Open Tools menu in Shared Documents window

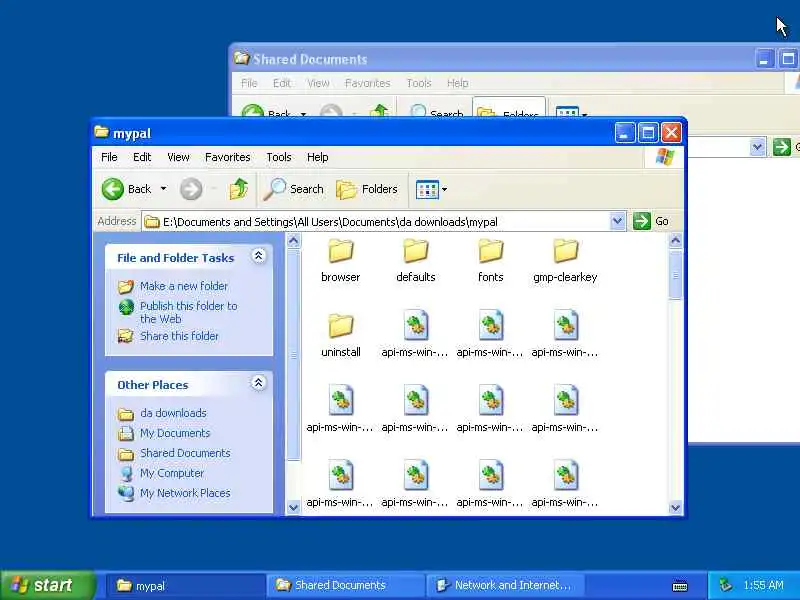[x=419, y=83]
